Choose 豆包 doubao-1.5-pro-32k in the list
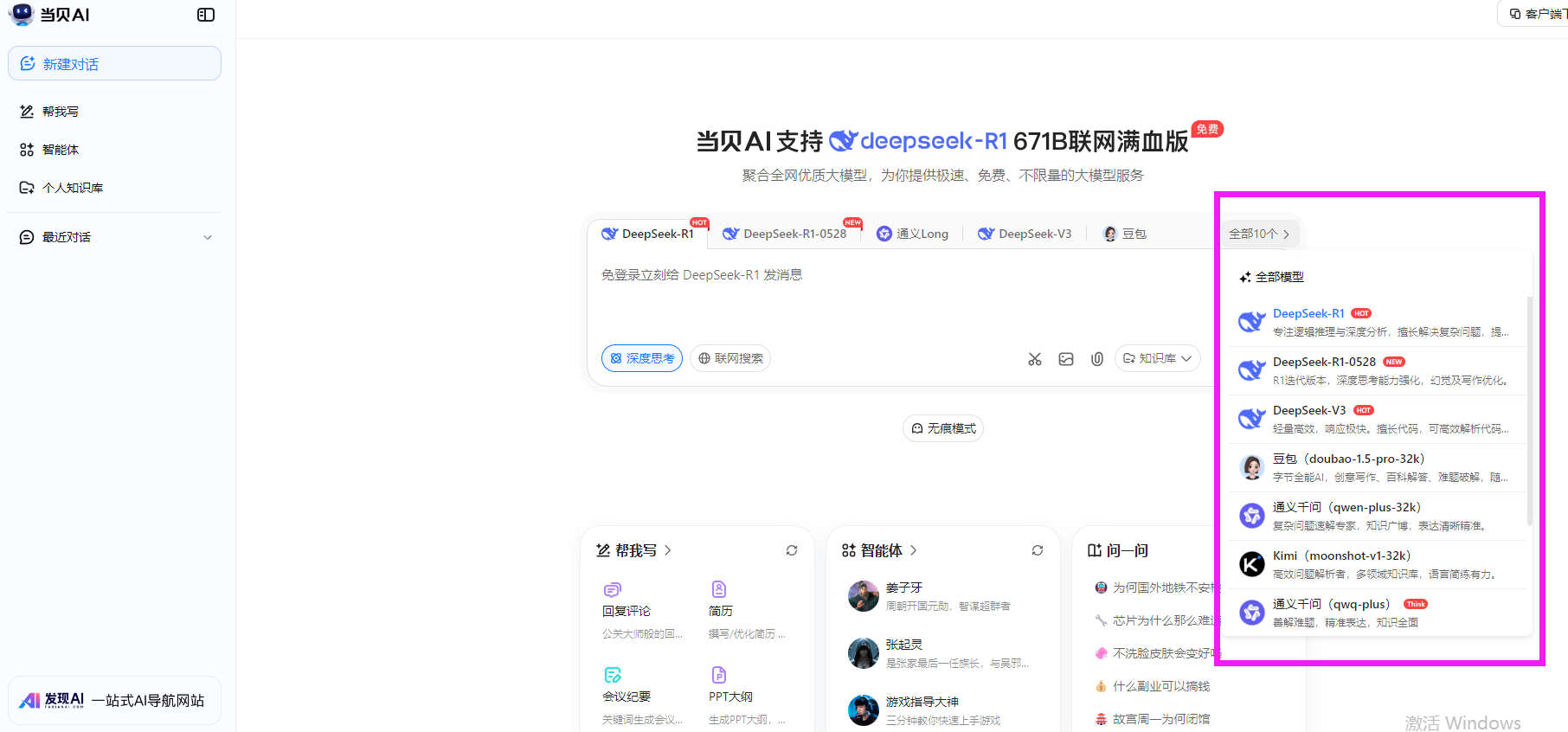The width and height of the screenshot is (1568, 732). tap(1378, 467)
